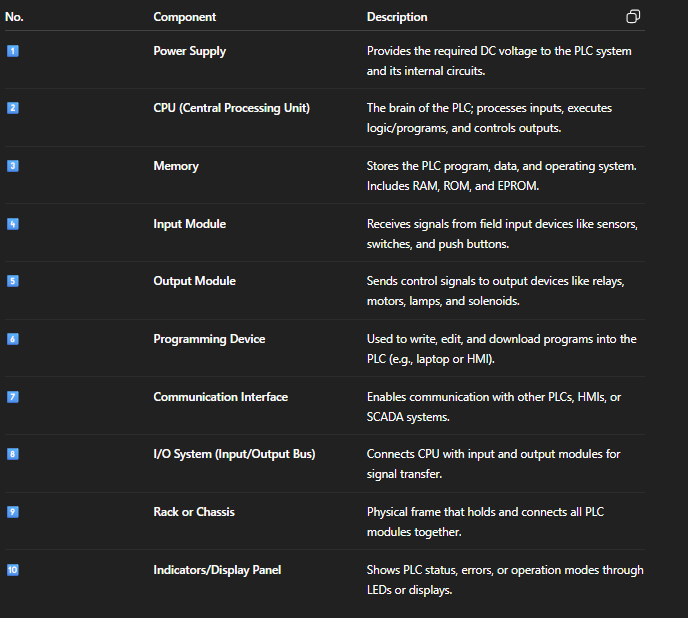Click the Component column header
Screen dimensions: 688x618
point(184,17)
